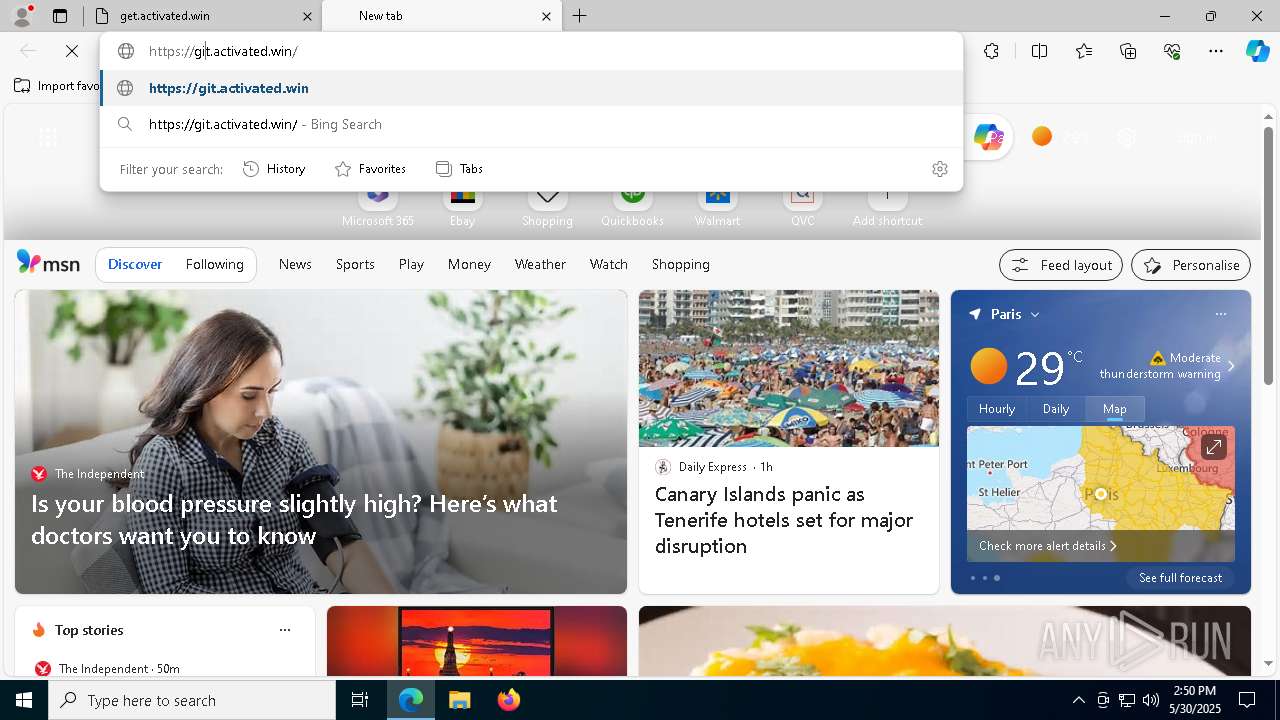
Task: Switch weather card to Hourly
Action: (x=997, y=408)
